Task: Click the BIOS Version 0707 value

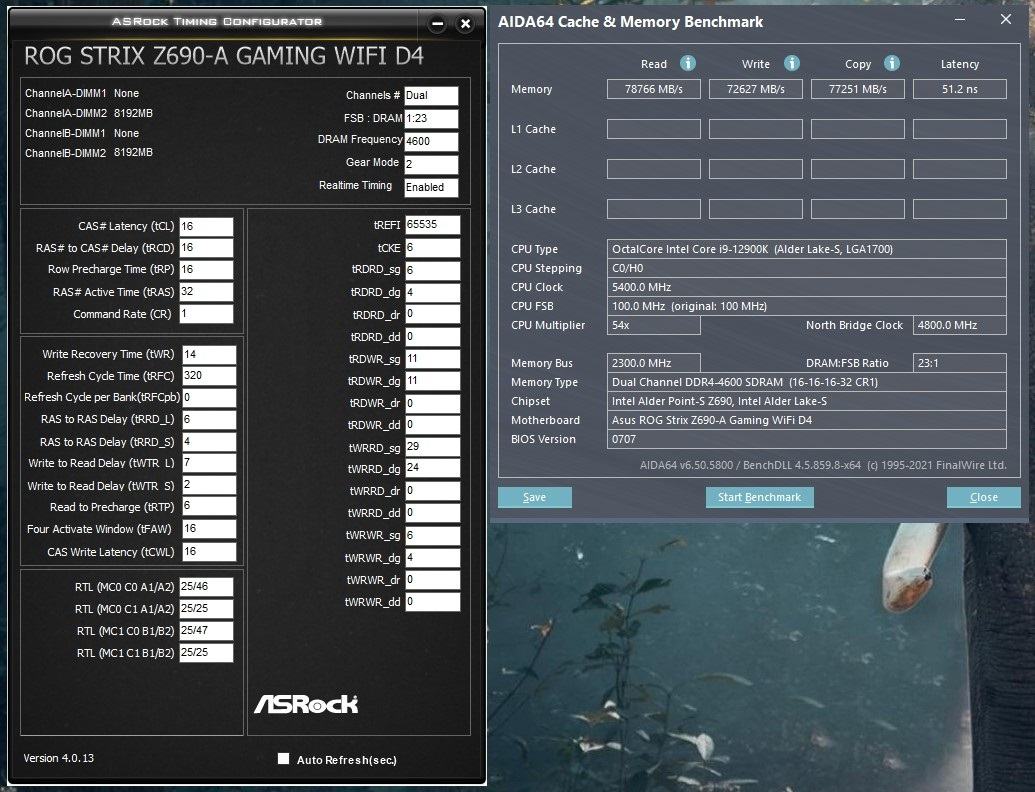Action: tap(807, 440)
